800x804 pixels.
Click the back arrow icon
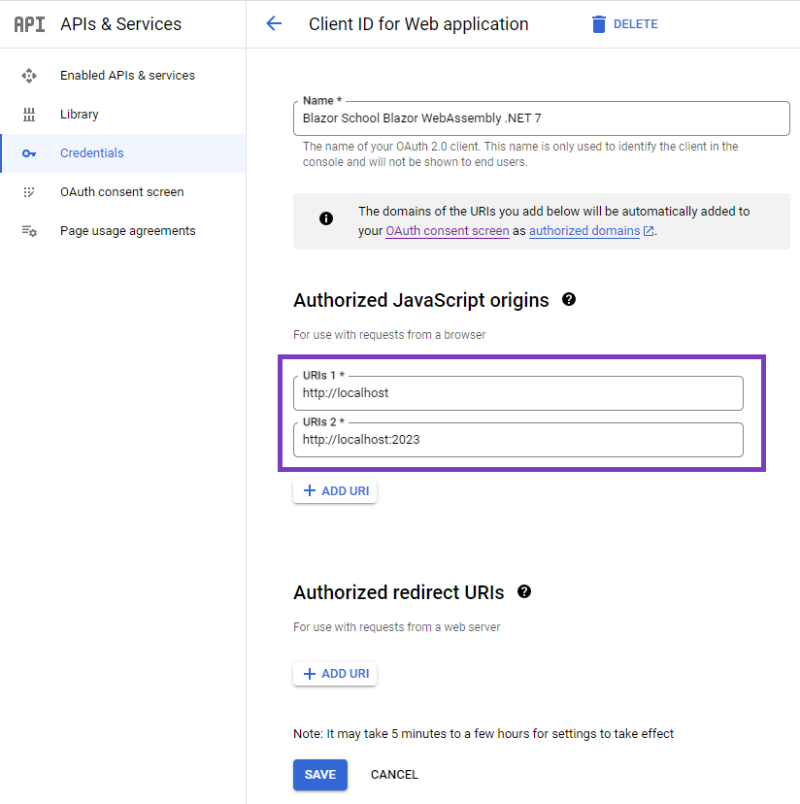274,24
